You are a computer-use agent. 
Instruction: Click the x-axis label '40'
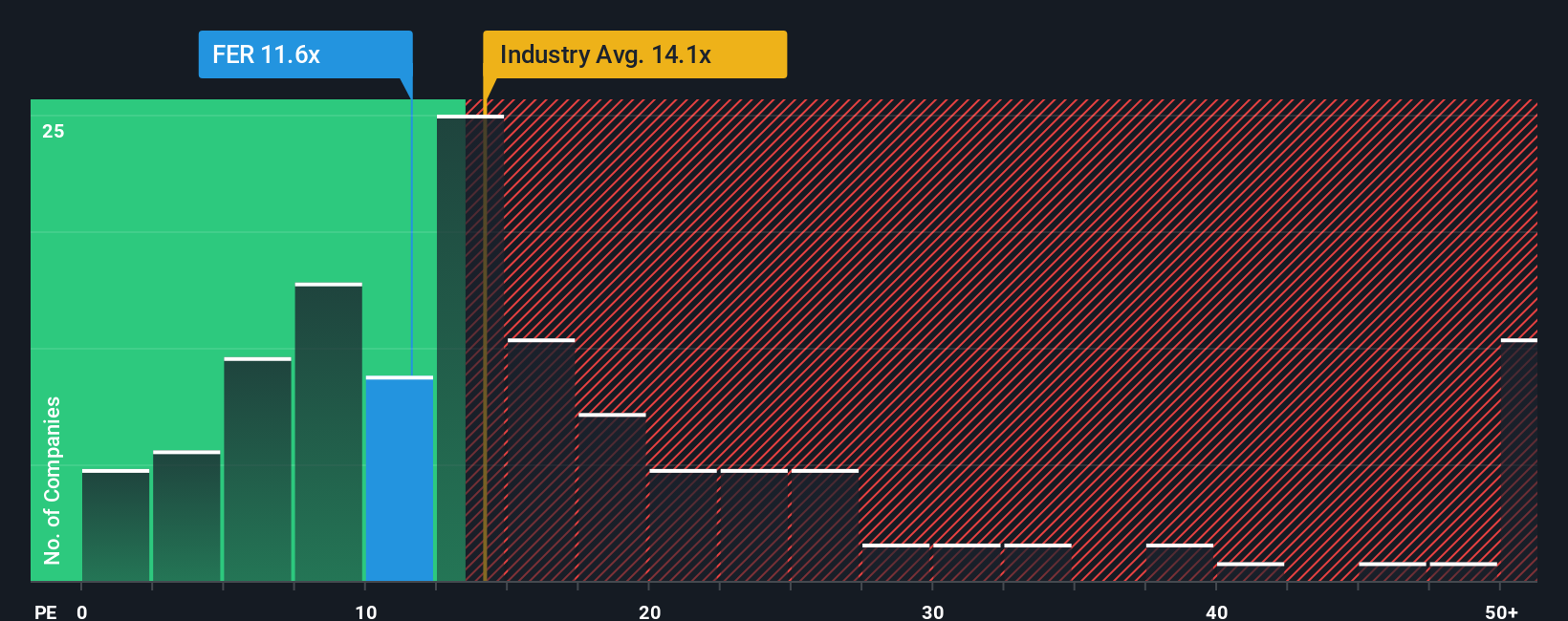pyautogui.click(x=1216, y=611)
